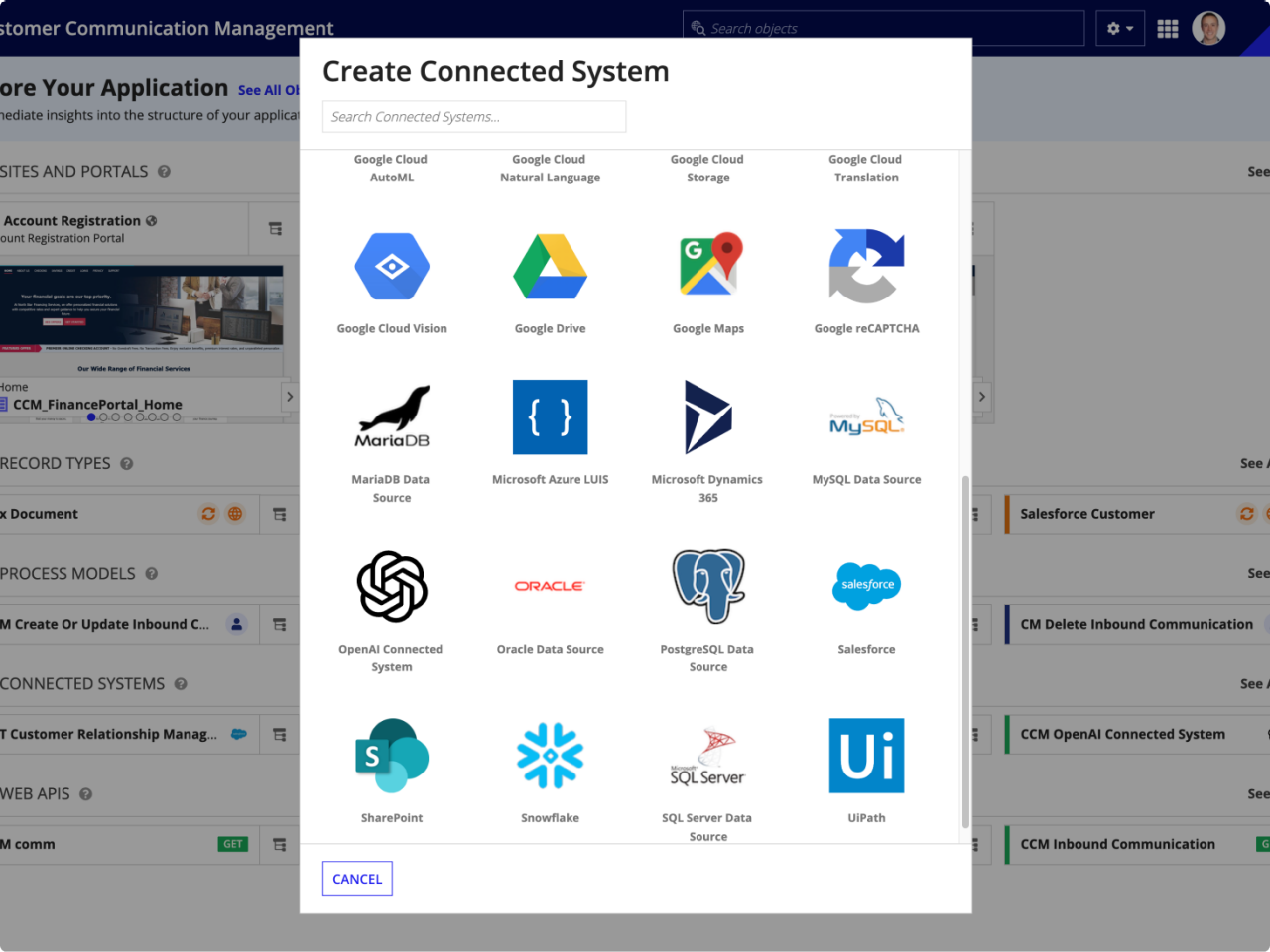
Task: Choose Microsoft Dynamics 365
Action: pyautogui.click(x=707, y=436)
